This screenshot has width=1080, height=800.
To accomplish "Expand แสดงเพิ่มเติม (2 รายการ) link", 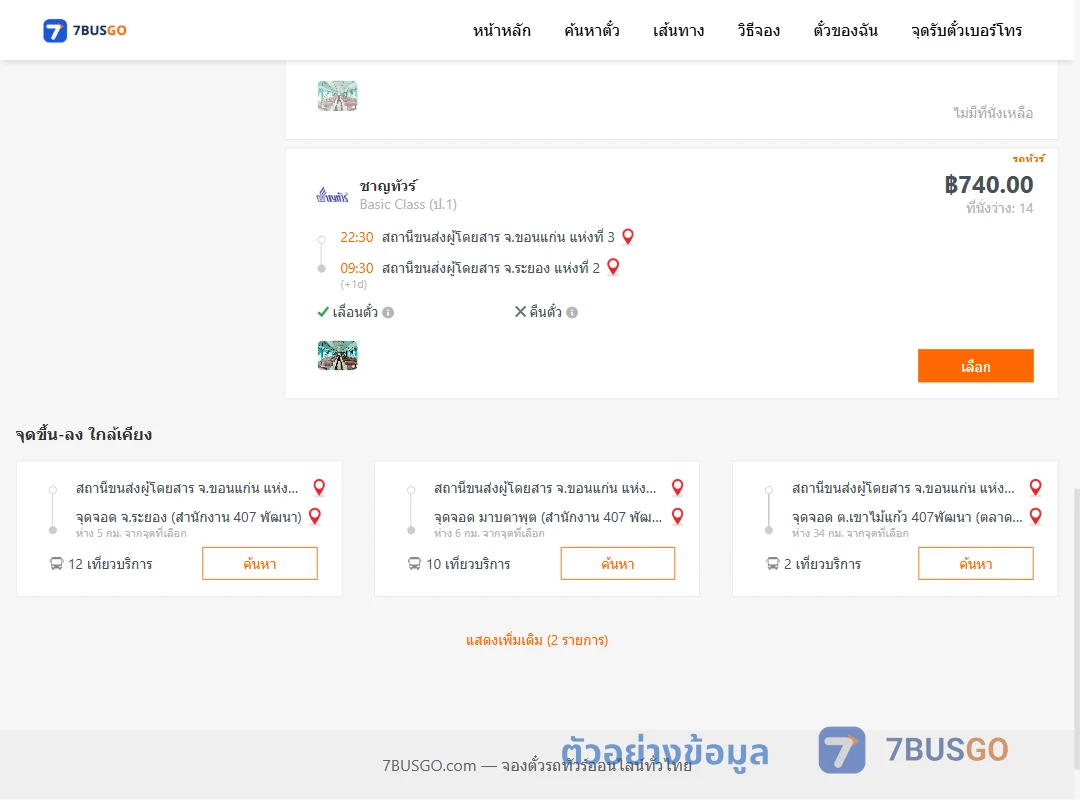I will coord(537,640).
